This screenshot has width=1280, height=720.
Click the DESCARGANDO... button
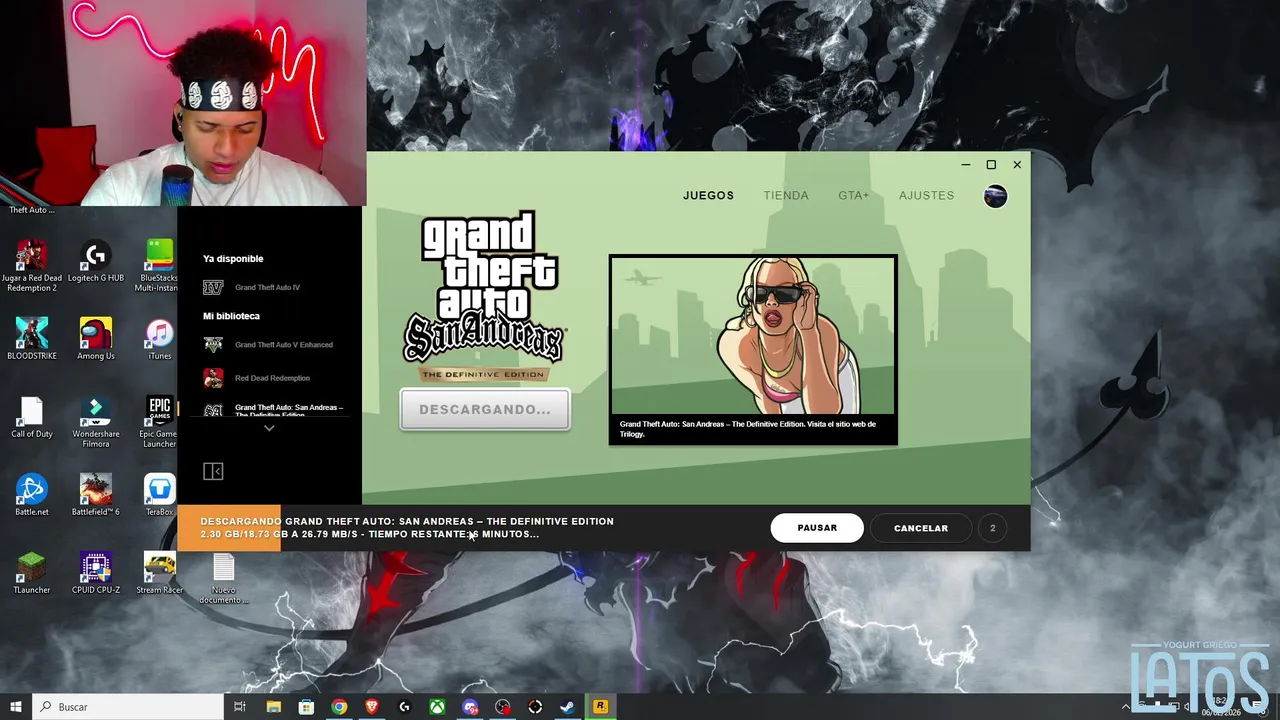(485, 409)
